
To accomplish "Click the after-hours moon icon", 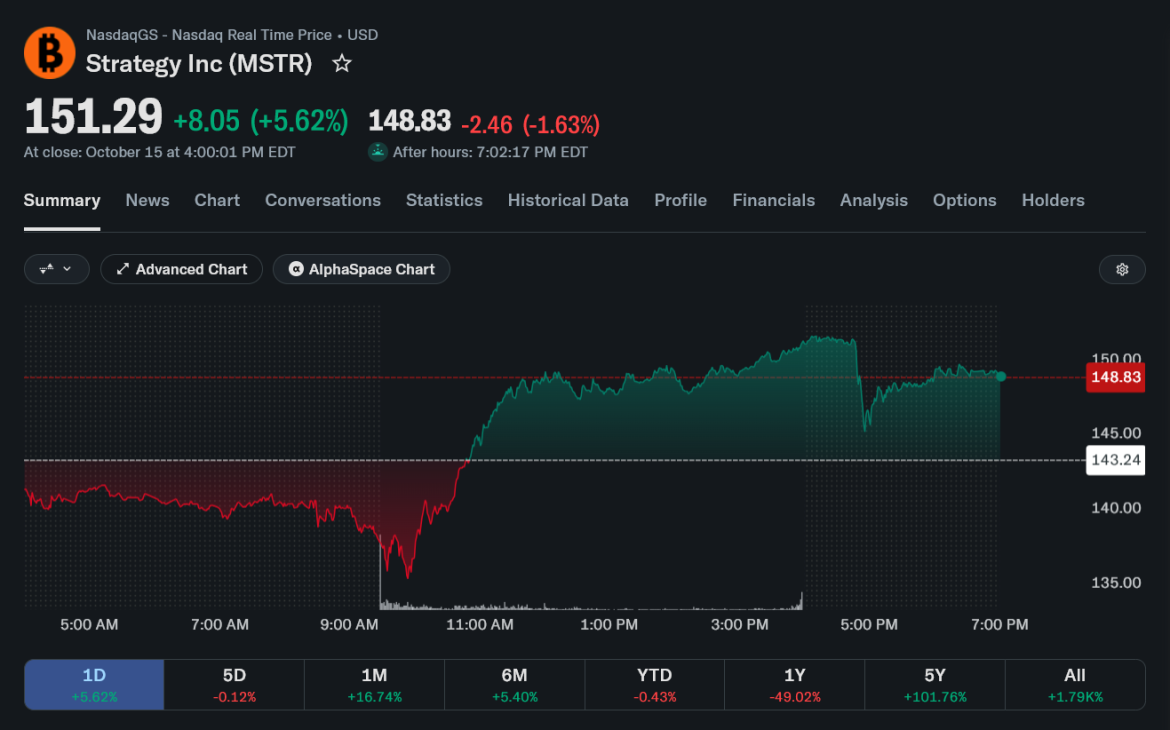I will tap(378, 152).
